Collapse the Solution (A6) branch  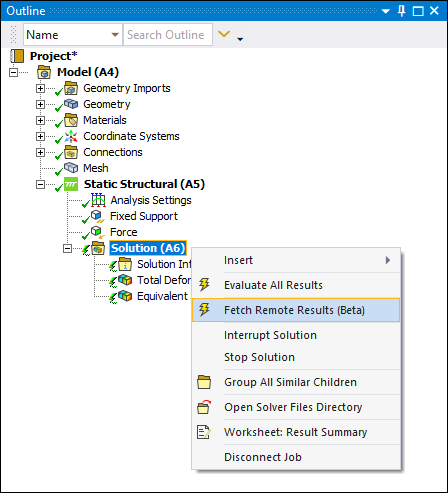(67, 248)
